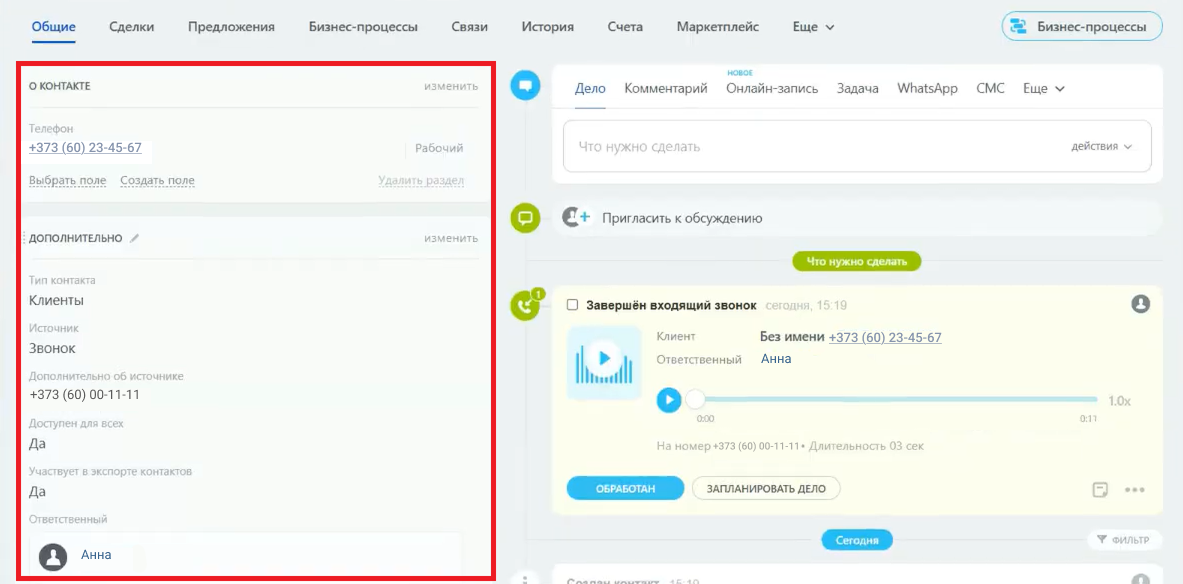
Task: Click the Что нужно сделать input field
Action: coord(810,146)
